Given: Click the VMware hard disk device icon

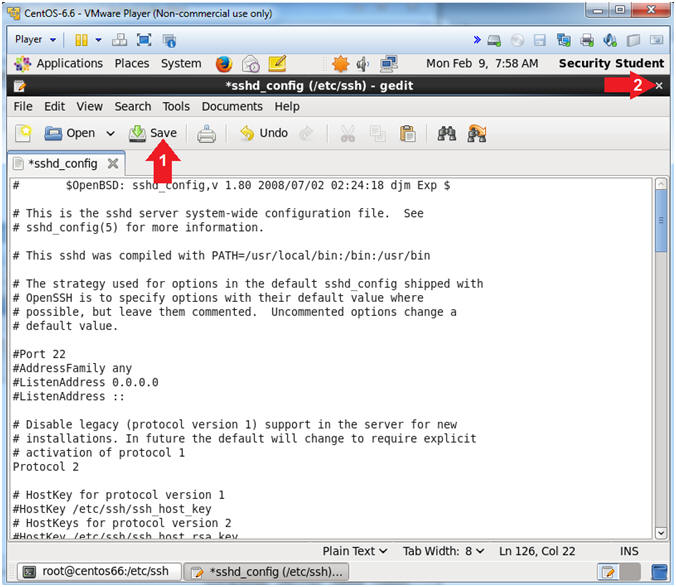Looking at the screenshot, I should (x=494, y=41).
